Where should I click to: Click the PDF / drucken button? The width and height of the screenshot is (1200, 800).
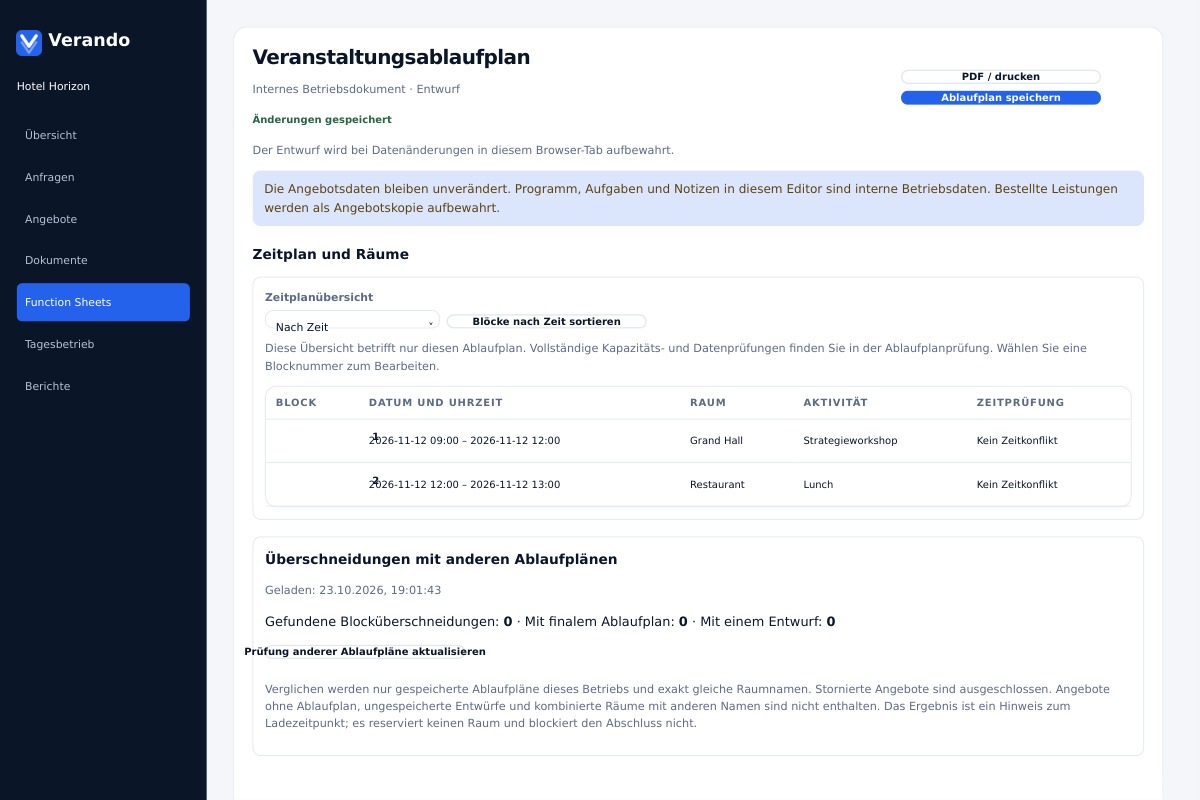(x=1000, y=77)
